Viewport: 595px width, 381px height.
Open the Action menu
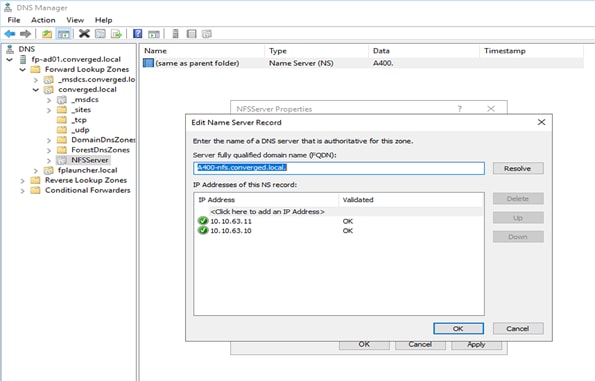[43, 20]
